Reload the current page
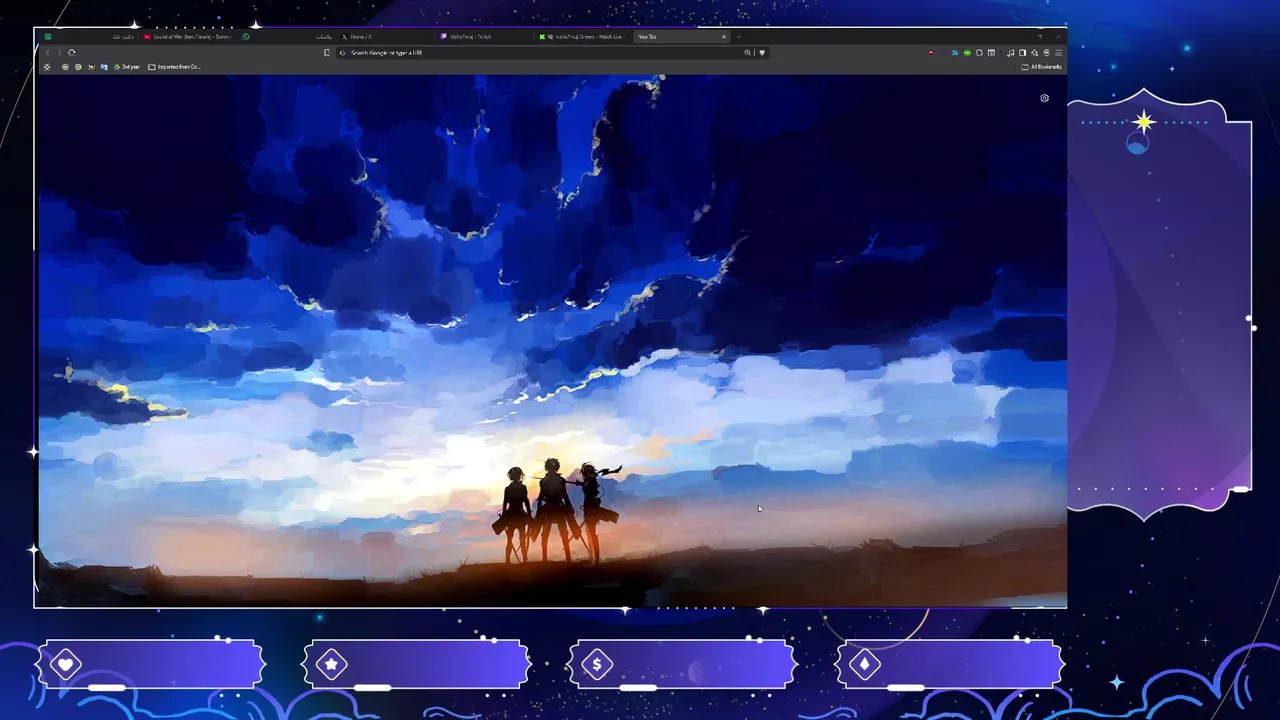 [x=72, y=52]
